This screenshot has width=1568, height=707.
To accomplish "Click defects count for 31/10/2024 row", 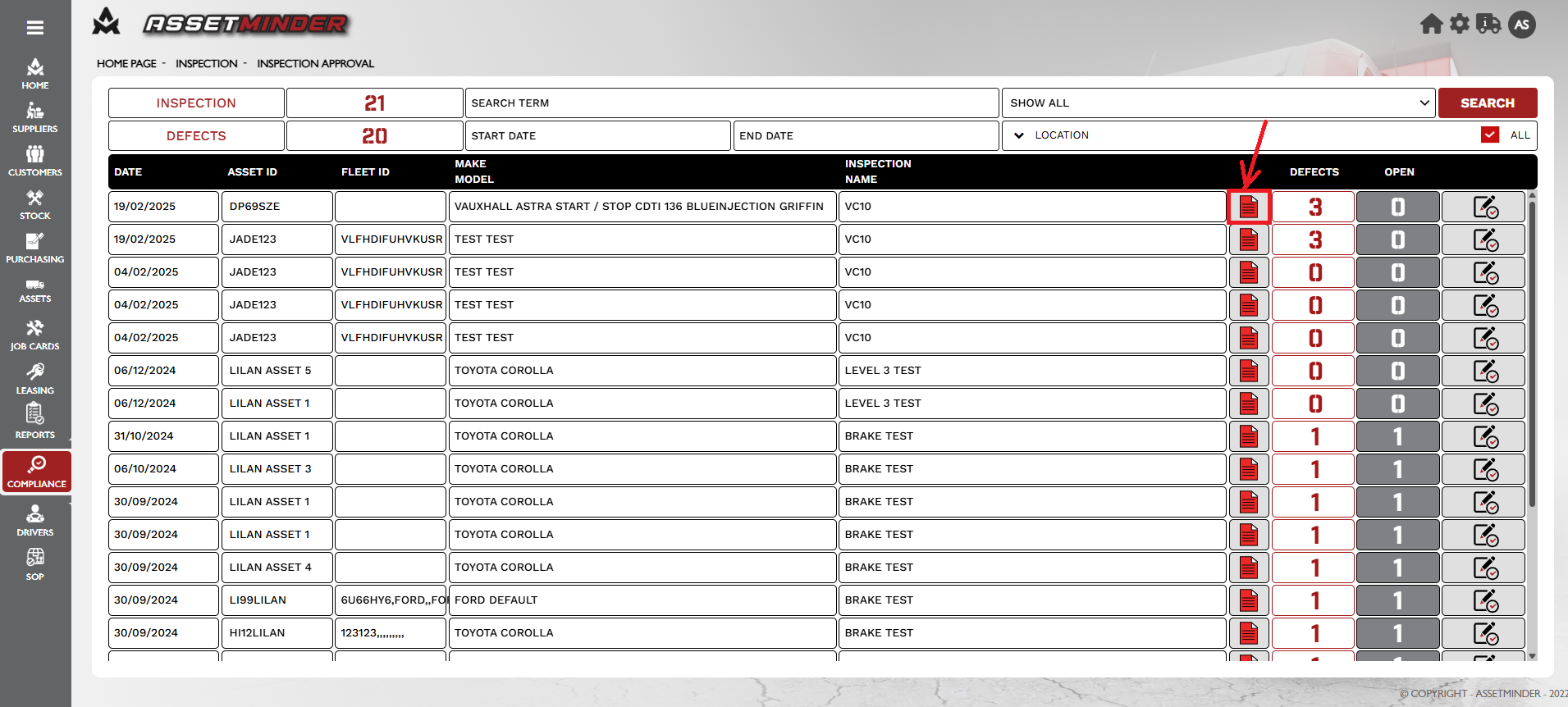I will click(x=1314, y=436).
